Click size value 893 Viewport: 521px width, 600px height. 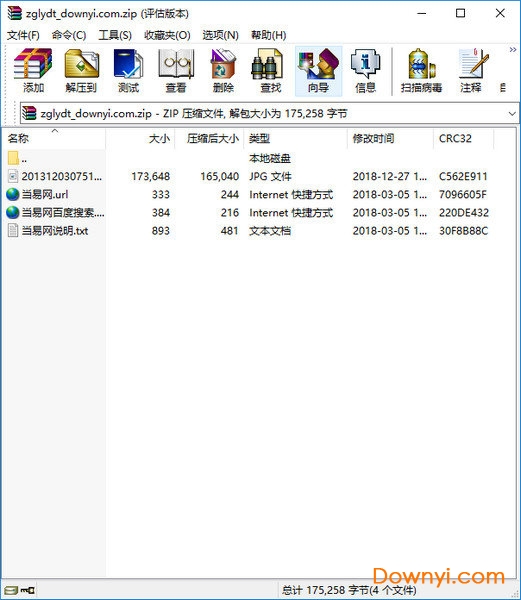161,231
